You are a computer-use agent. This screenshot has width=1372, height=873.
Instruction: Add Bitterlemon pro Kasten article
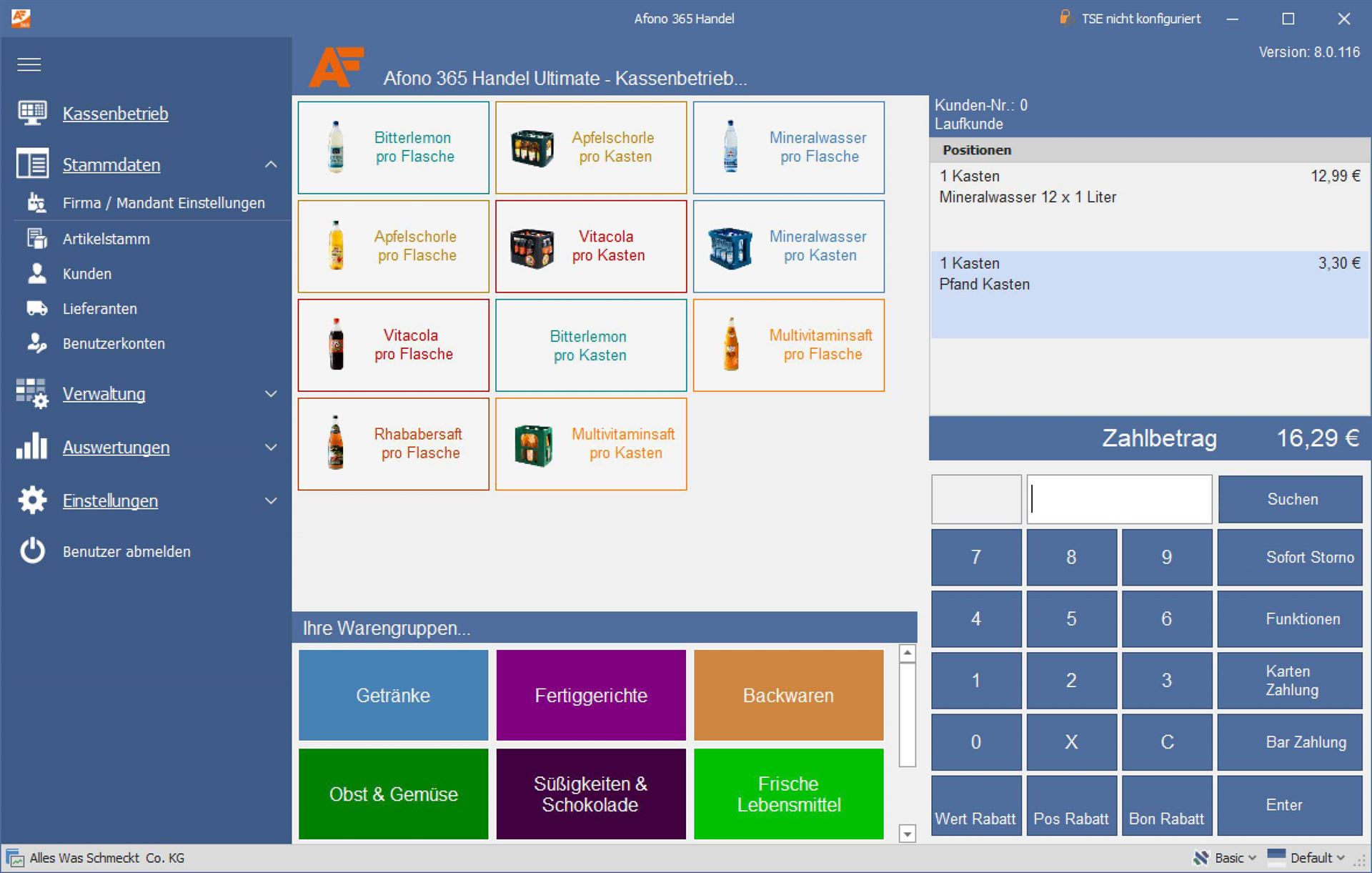591,345
